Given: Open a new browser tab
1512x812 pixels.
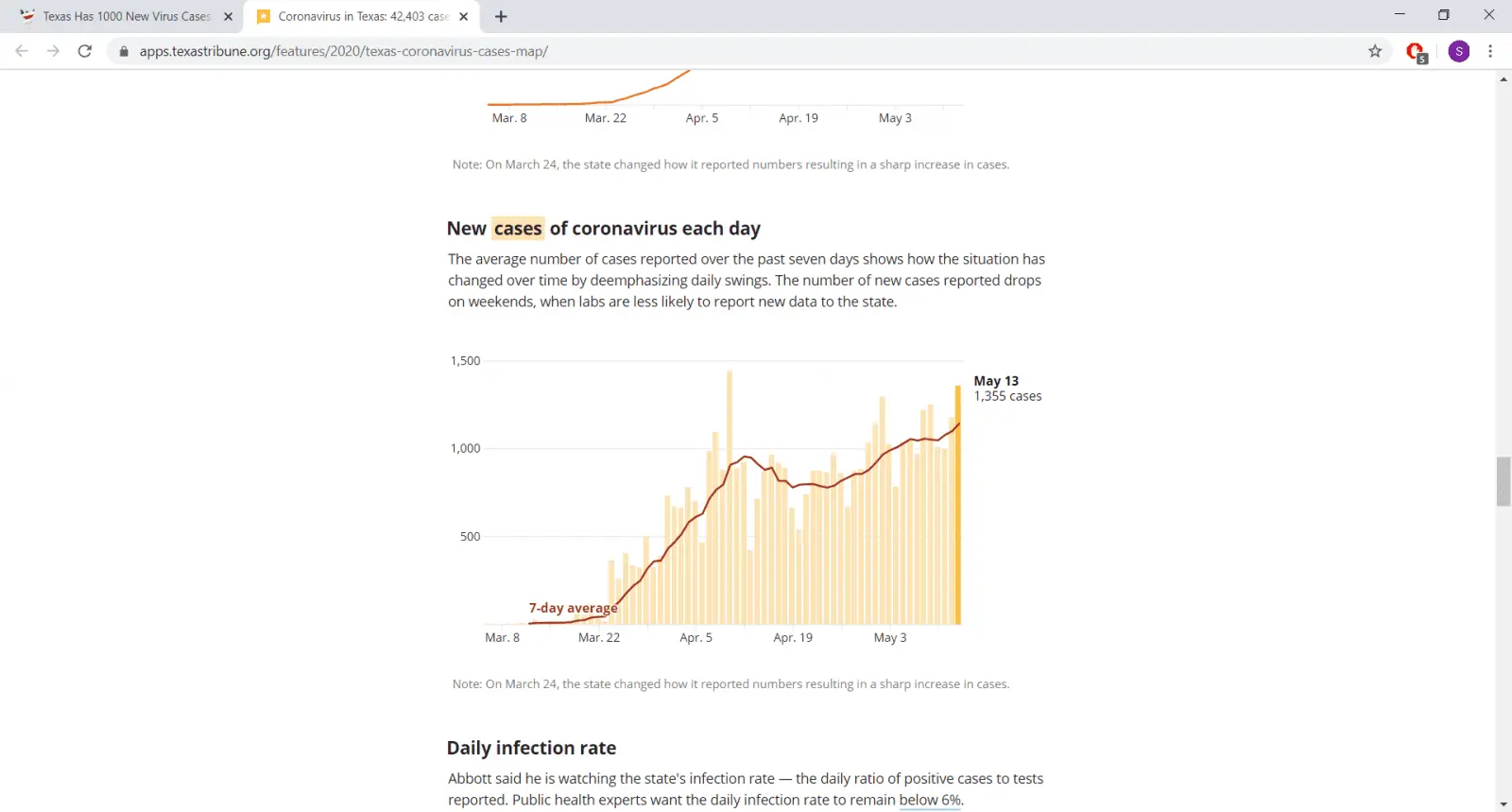Looking at the screenshot, I should tap(501, 16).
